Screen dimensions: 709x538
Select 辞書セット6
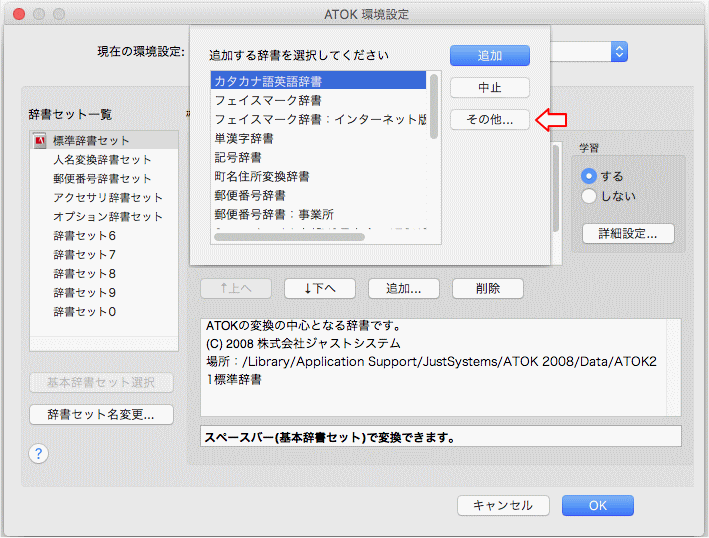[104, 236]
